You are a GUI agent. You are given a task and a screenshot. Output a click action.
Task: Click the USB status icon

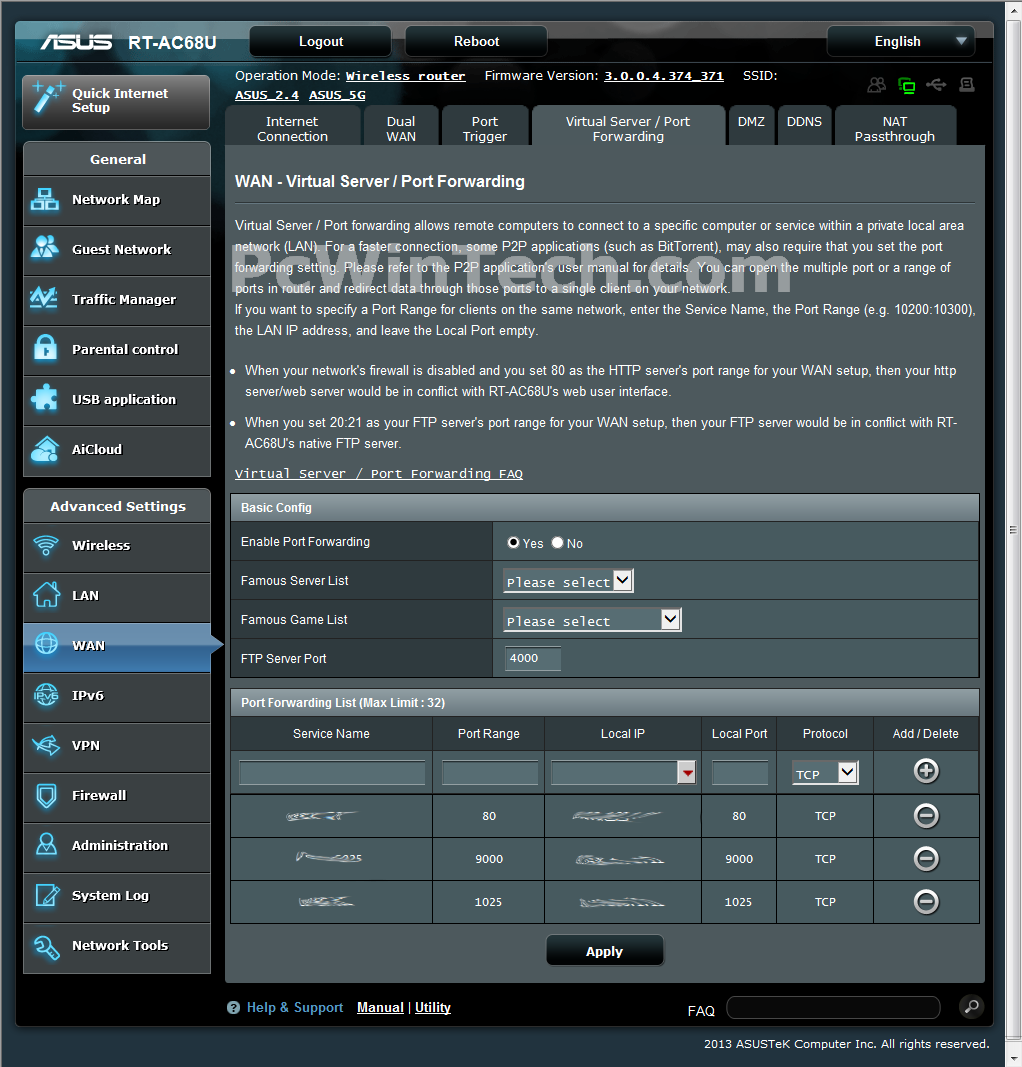click(936, 84)
